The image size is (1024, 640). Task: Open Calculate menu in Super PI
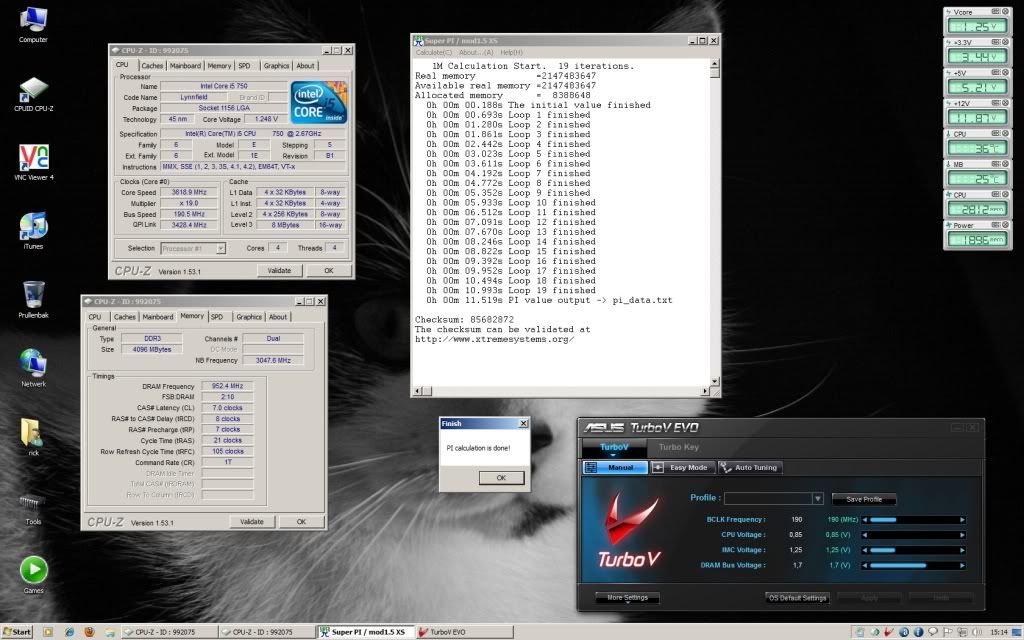pyautogui.click(x=434, y=52)
